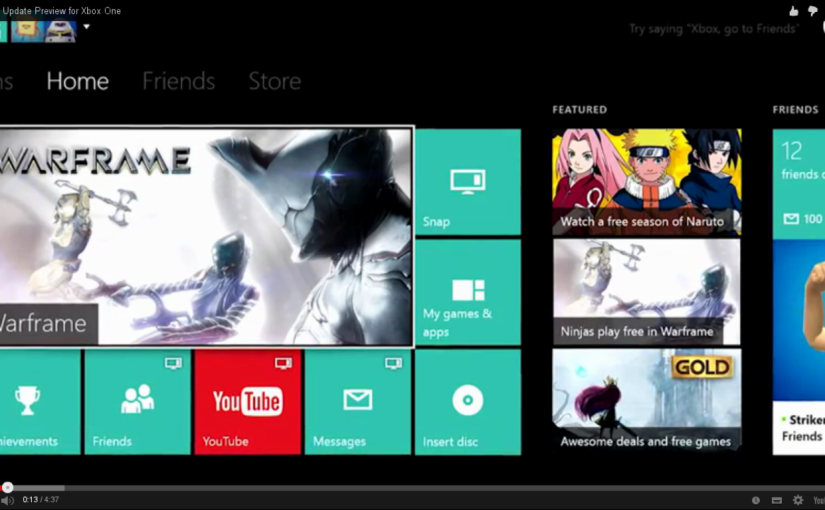The image size is (825, 510).
Task: Switch to the Store tab
Action: tap(275, 81)
